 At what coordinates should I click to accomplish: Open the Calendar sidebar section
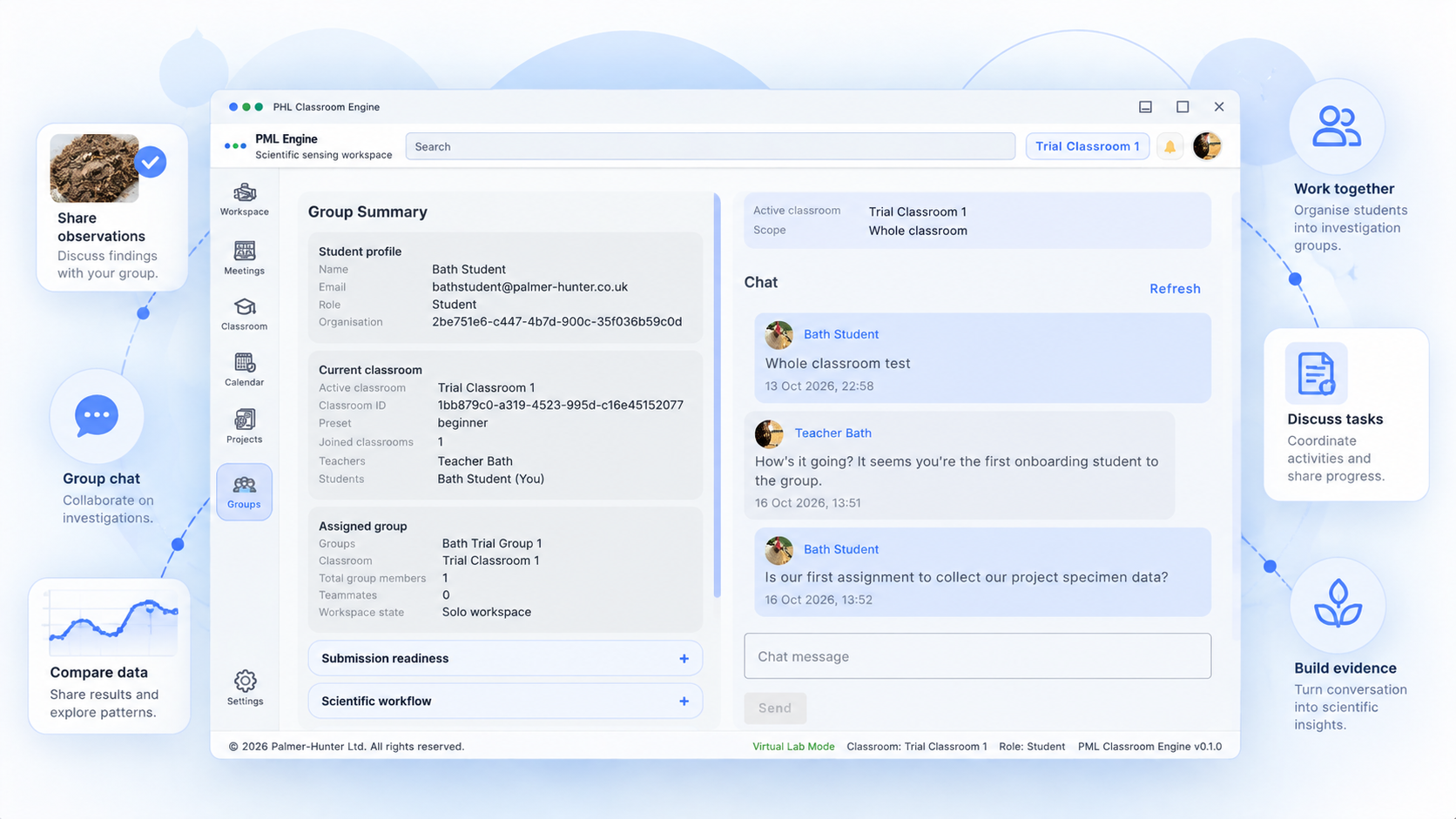244,370
